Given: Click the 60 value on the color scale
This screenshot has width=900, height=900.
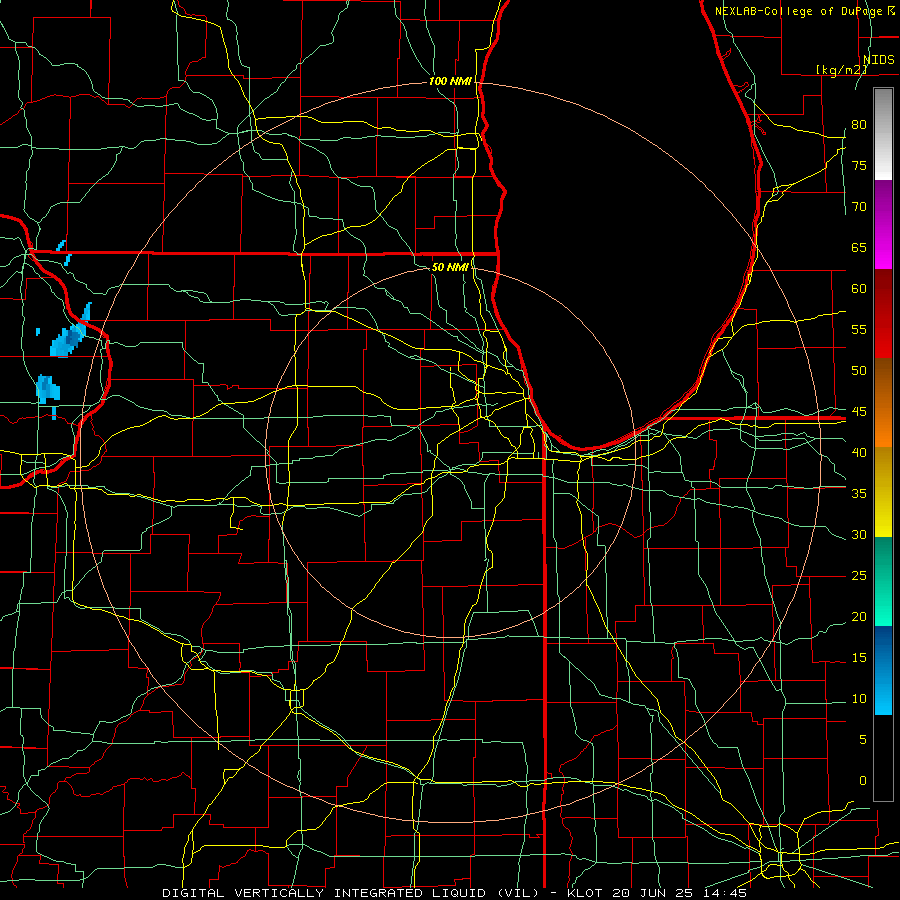Looking at the screenshot, I should pos(859,289).
